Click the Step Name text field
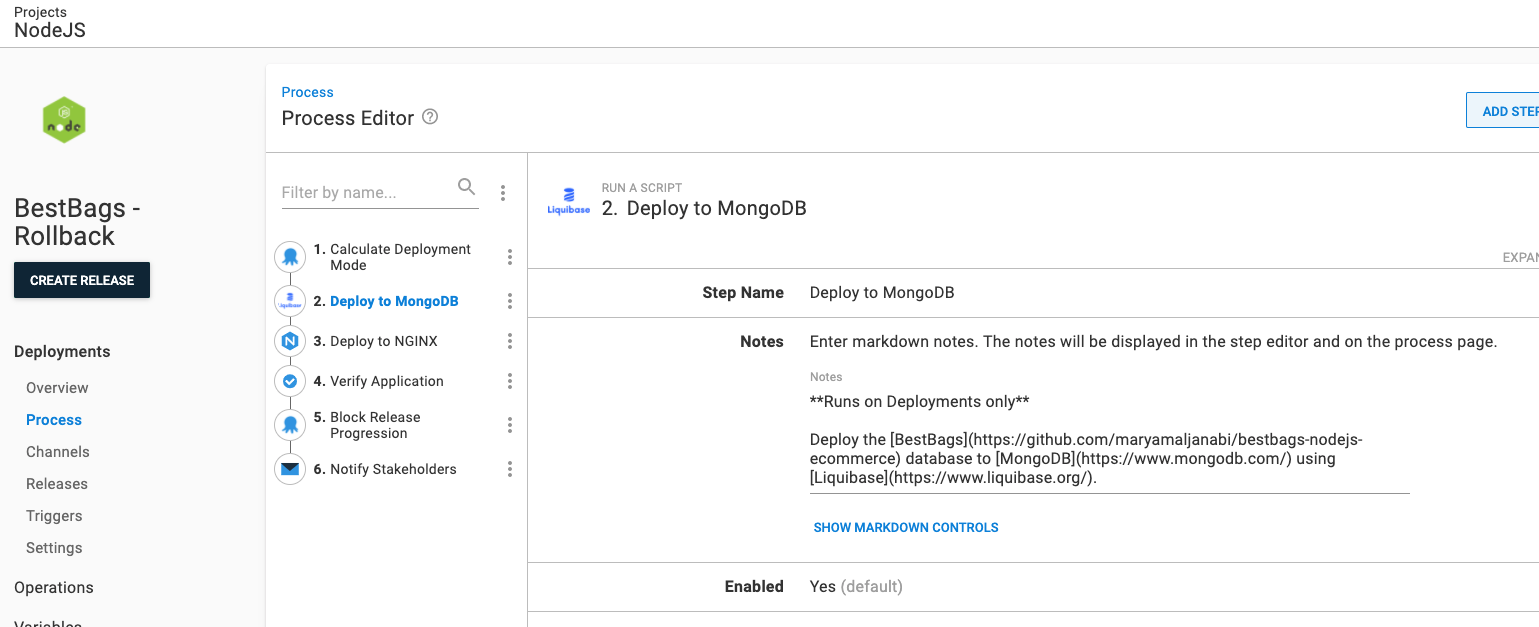The width and height of the screenshot is (1539, 627). click(x=1100, y=293)
